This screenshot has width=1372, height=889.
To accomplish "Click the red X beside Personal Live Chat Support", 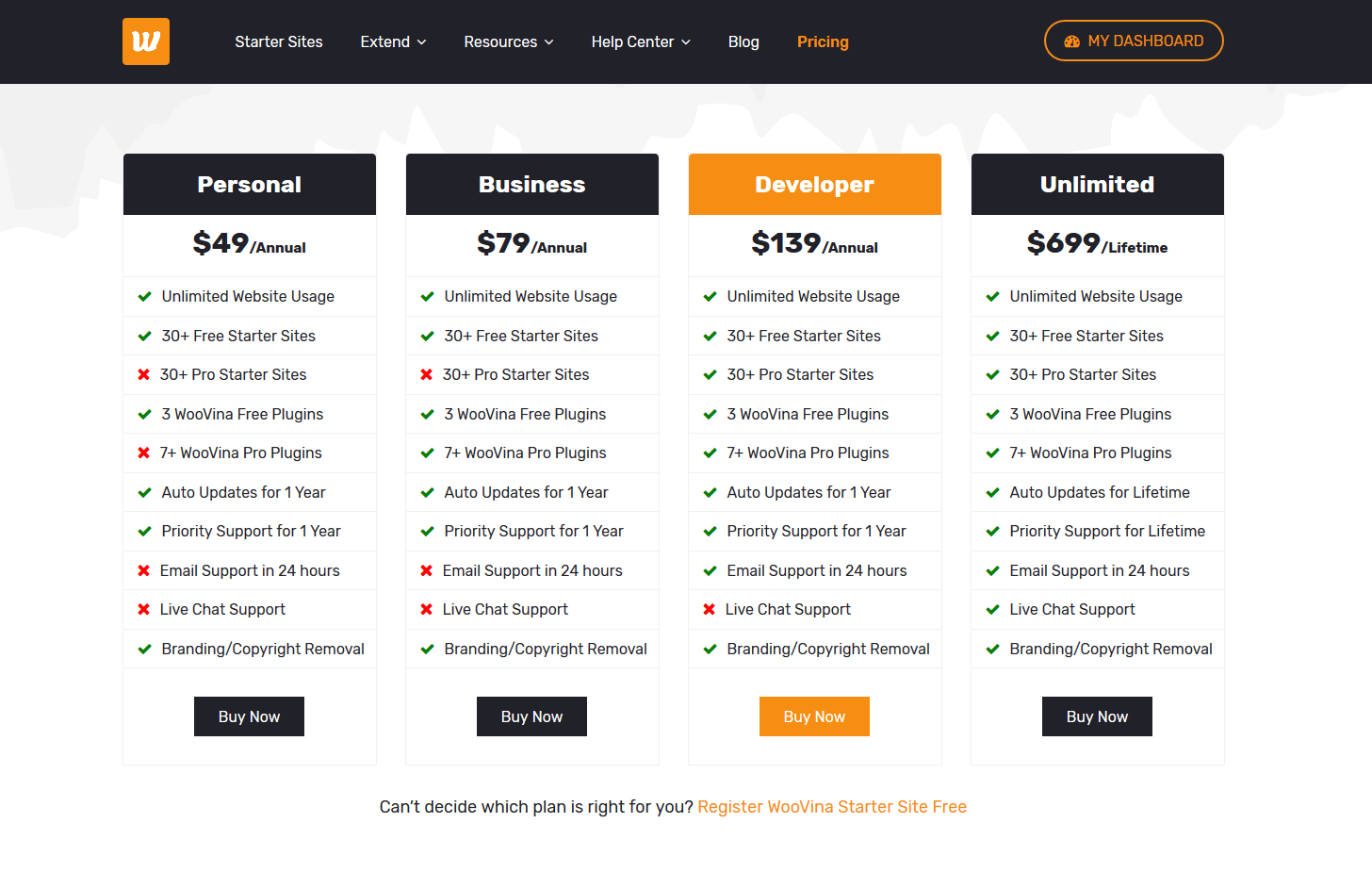I will click(x=144, y=609).
